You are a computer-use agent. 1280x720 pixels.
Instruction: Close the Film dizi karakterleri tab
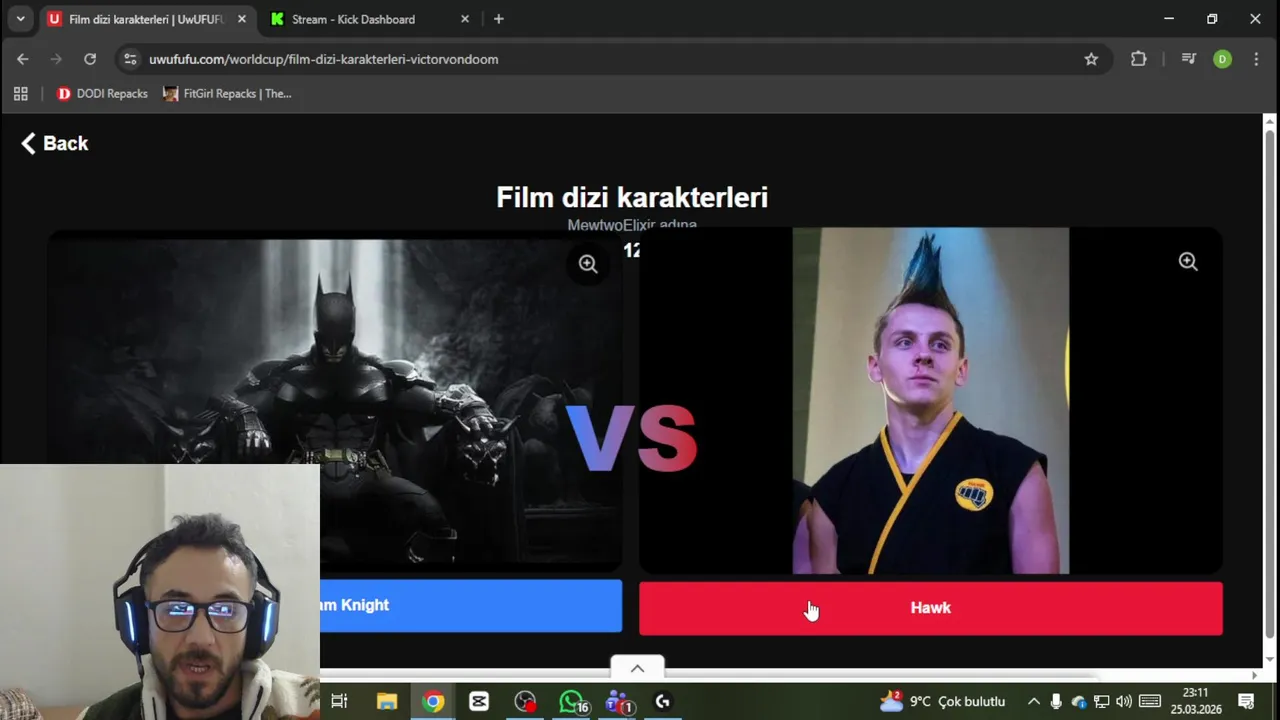241,19
